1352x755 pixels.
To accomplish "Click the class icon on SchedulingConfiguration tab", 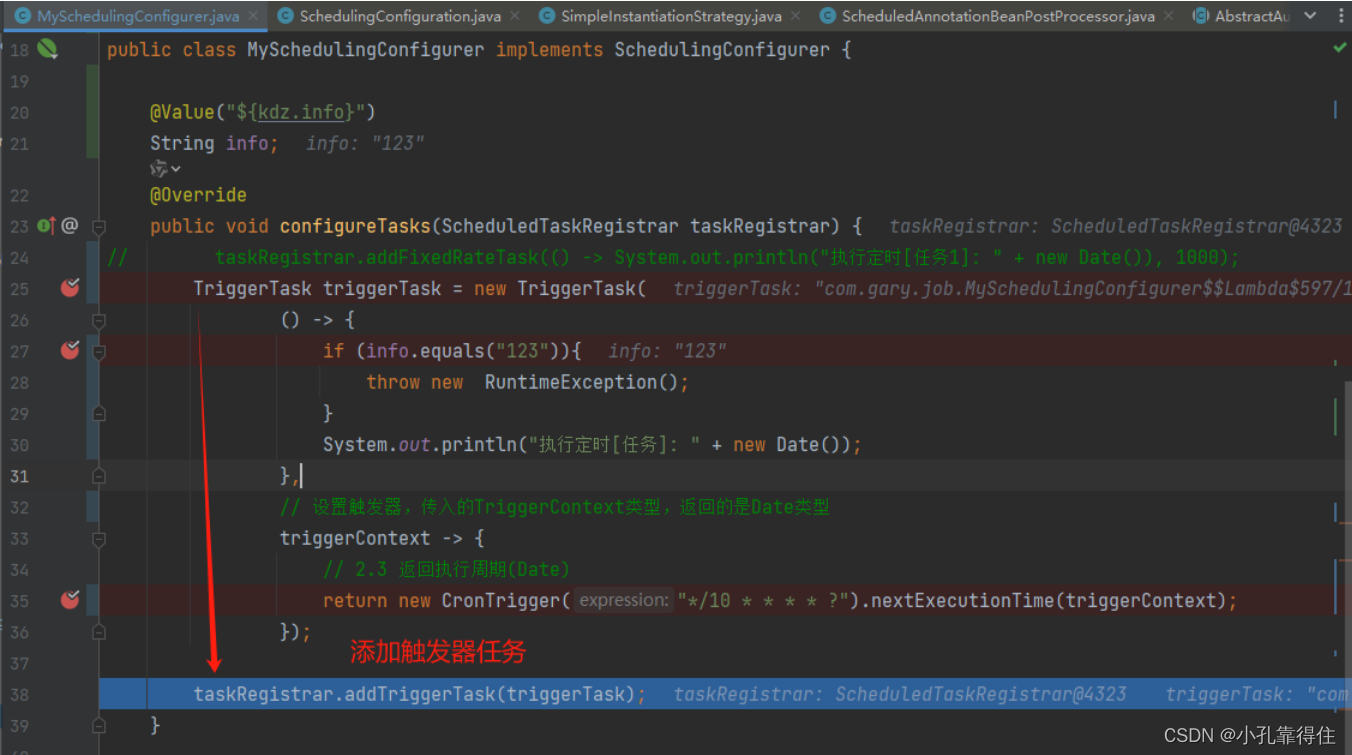I will click(x=285, y=16).
